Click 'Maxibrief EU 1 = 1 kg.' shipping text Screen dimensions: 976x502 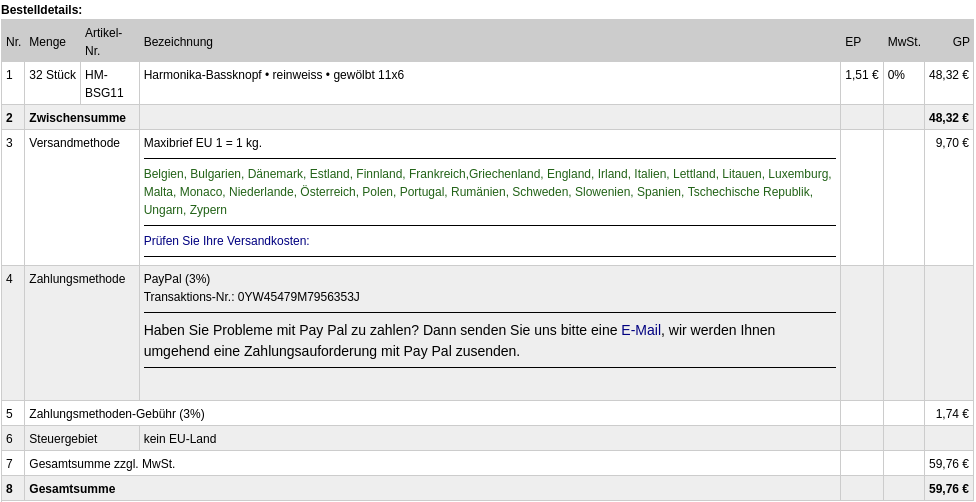point(203,143)
